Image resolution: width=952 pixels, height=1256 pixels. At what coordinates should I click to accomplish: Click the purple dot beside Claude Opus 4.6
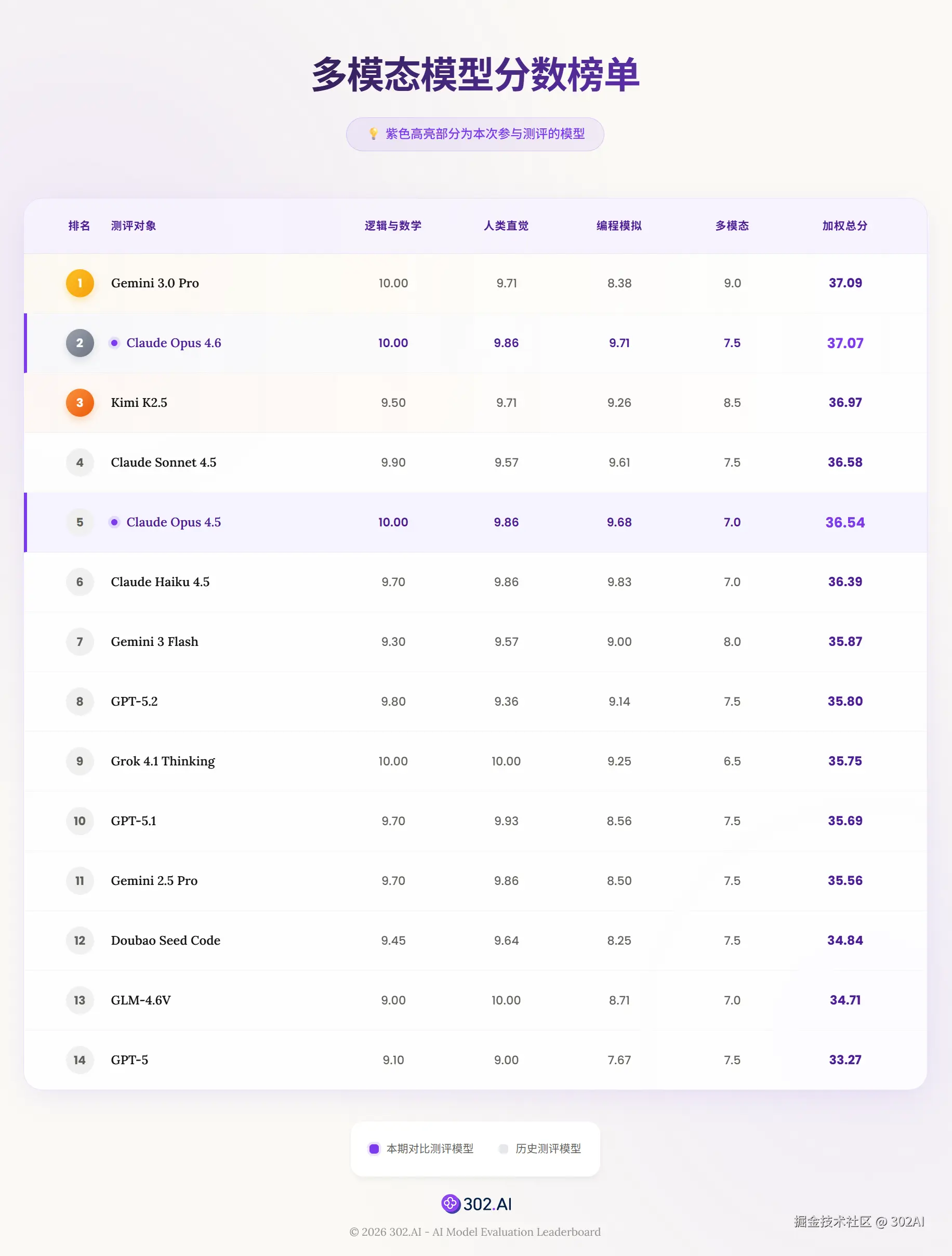pos(114,343)
